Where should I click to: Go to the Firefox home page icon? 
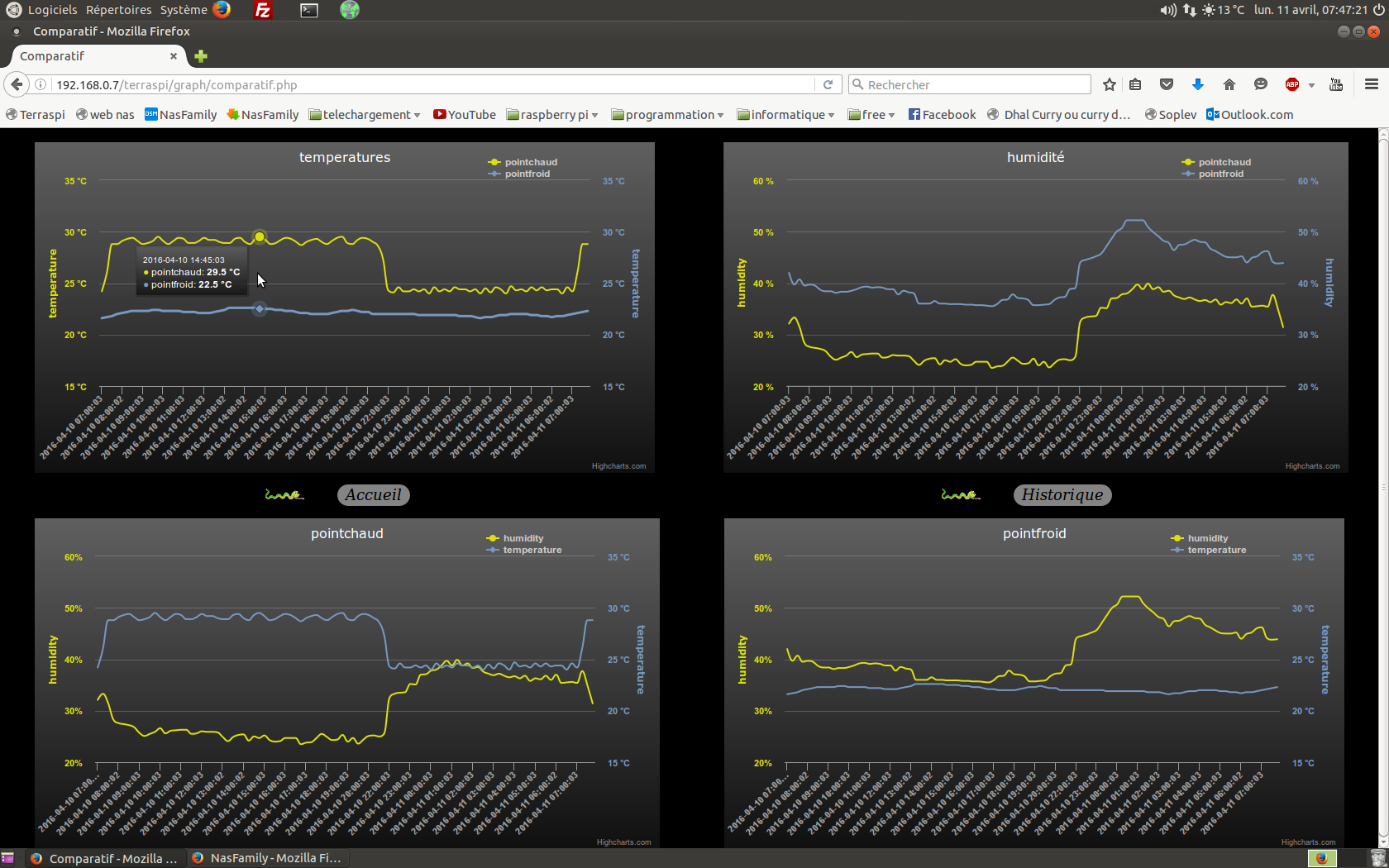pos(1229,84)
